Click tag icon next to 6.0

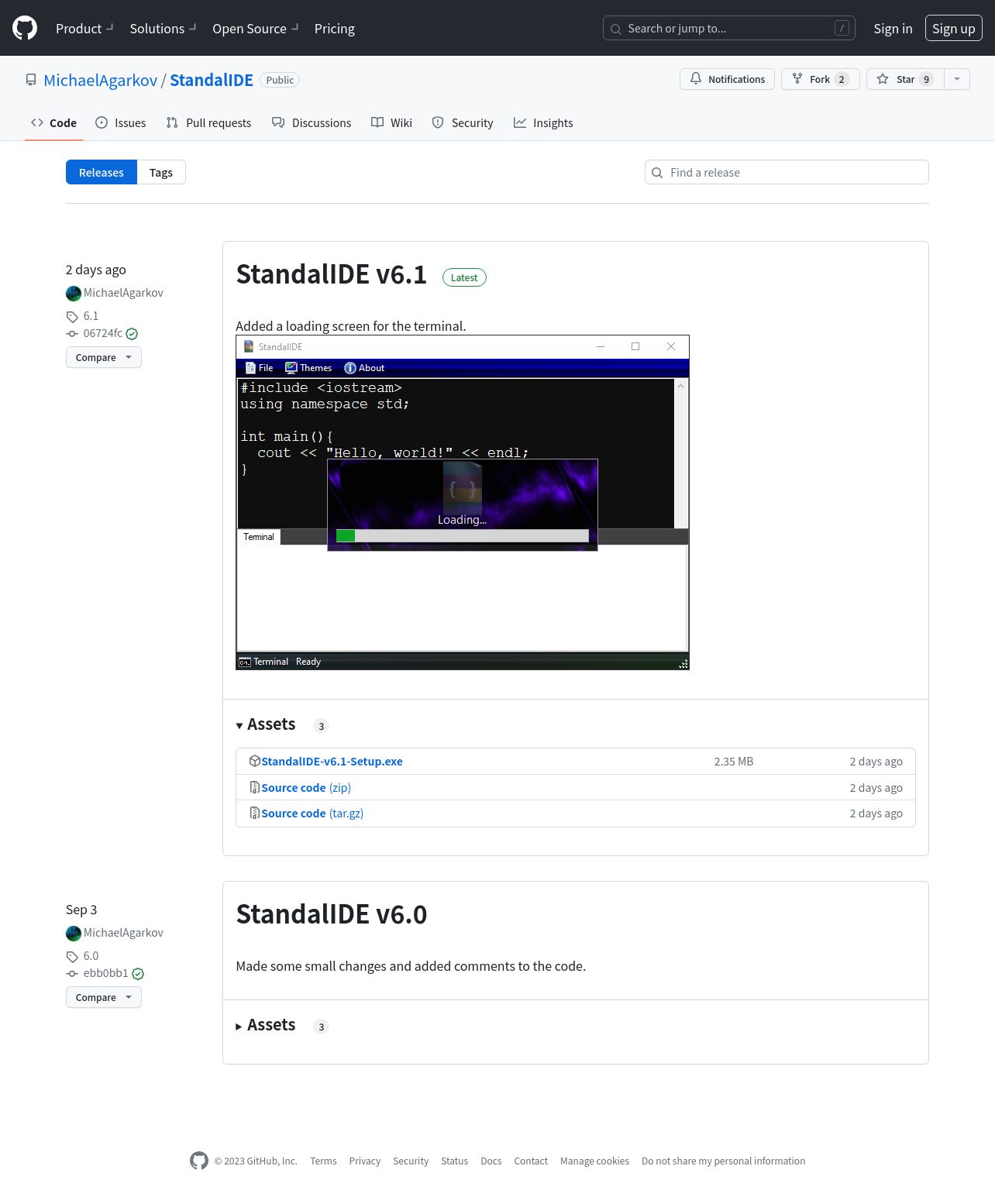72,957
